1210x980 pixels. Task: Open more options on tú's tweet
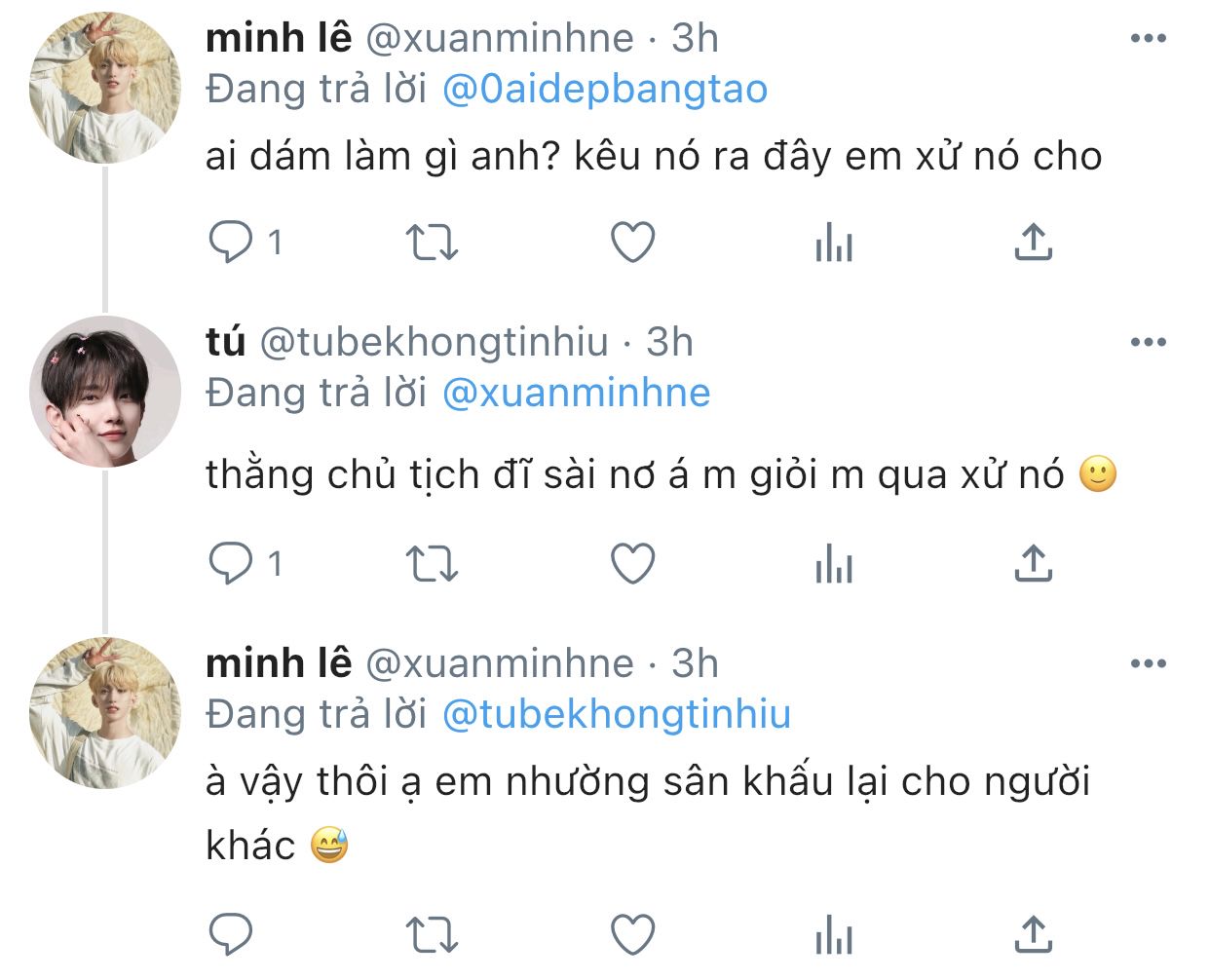pyautogui.click(x=1148, y=342)
